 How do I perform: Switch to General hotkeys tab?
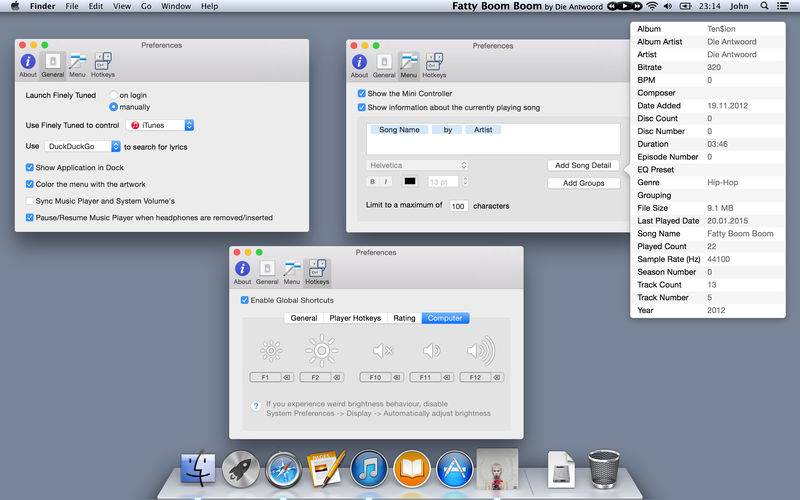click(x=304, y=318)
